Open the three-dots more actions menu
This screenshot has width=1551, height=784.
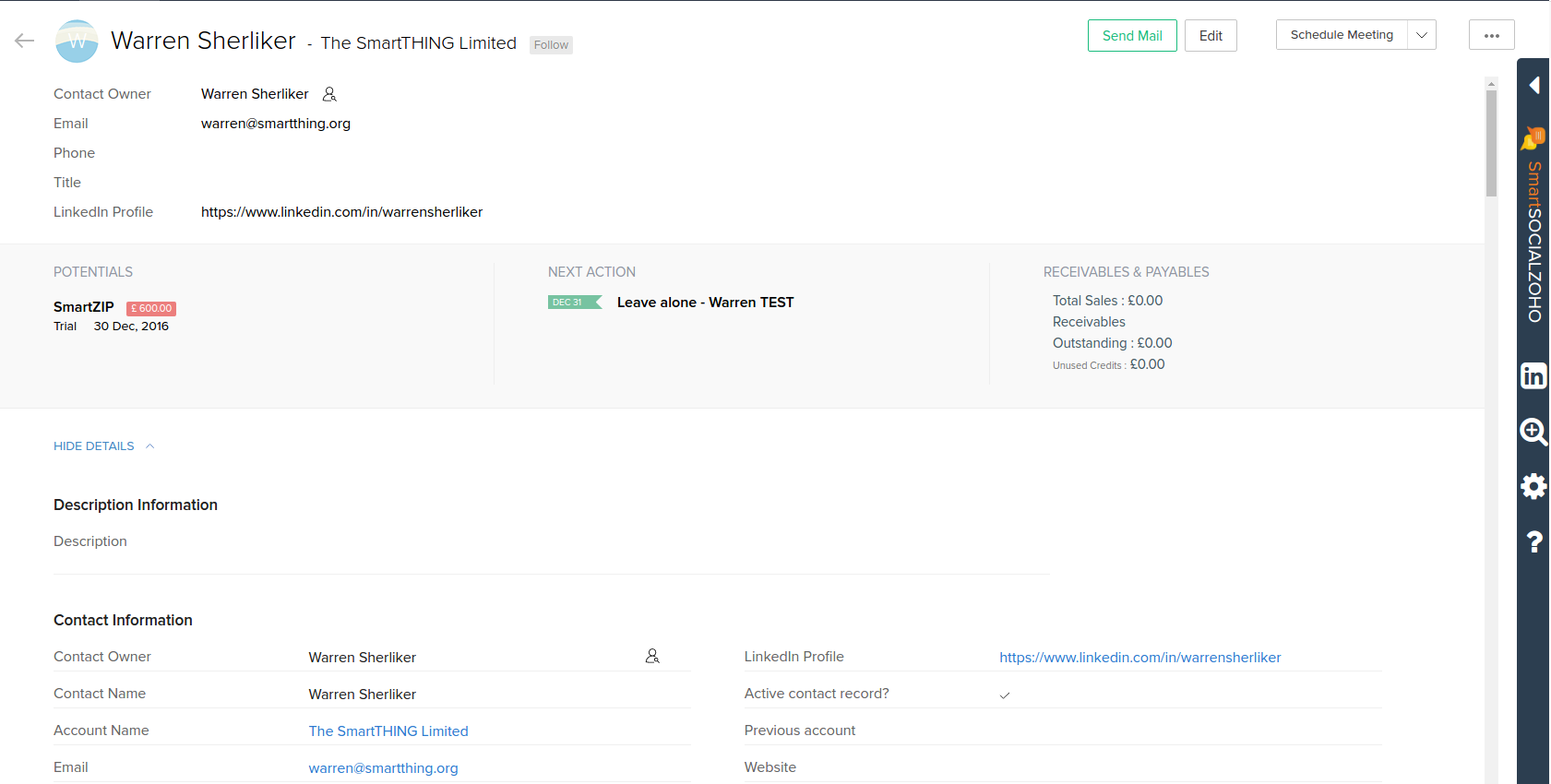click(1492, 35)
